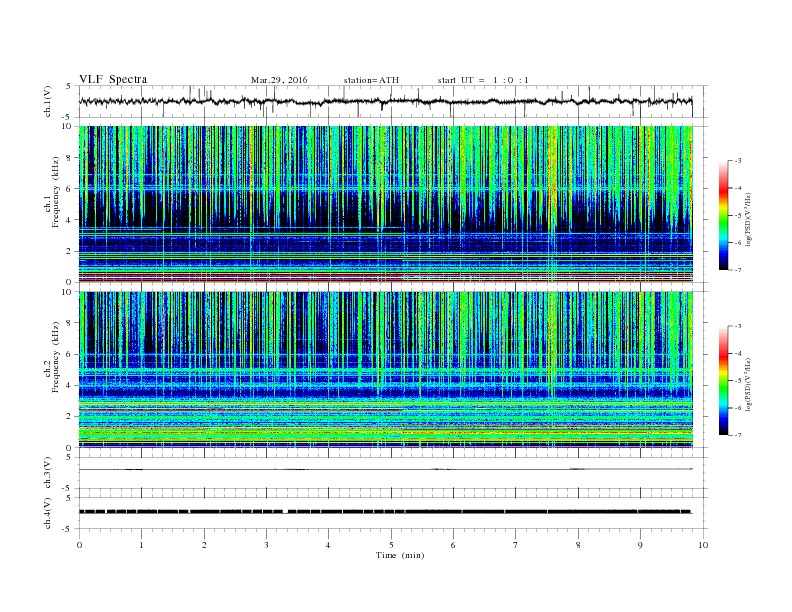Click the ch.3 voltage trace panel

(x=393, y=473)
